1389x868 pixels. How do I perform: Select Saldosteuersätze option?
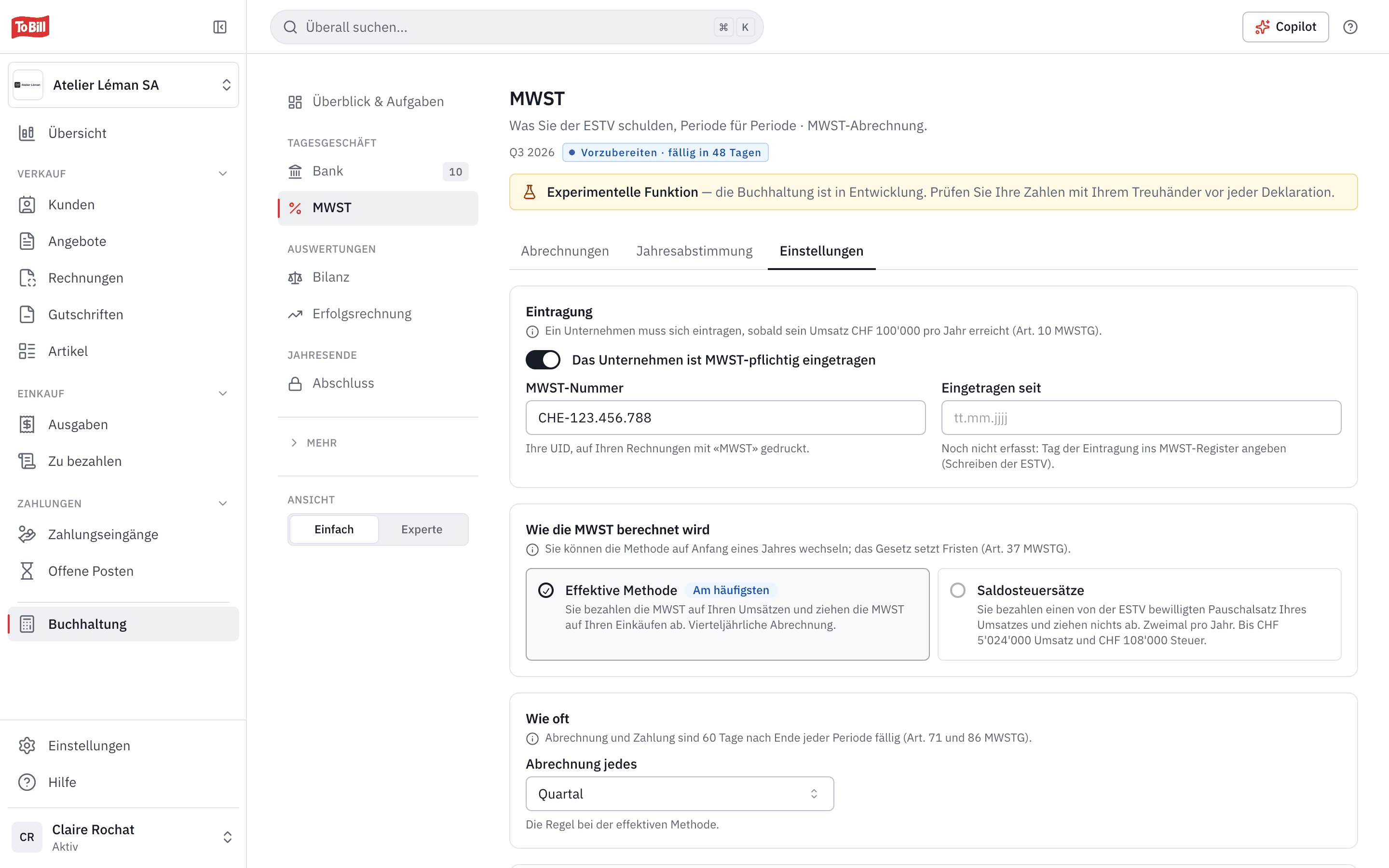click(x=1139, y=614)
